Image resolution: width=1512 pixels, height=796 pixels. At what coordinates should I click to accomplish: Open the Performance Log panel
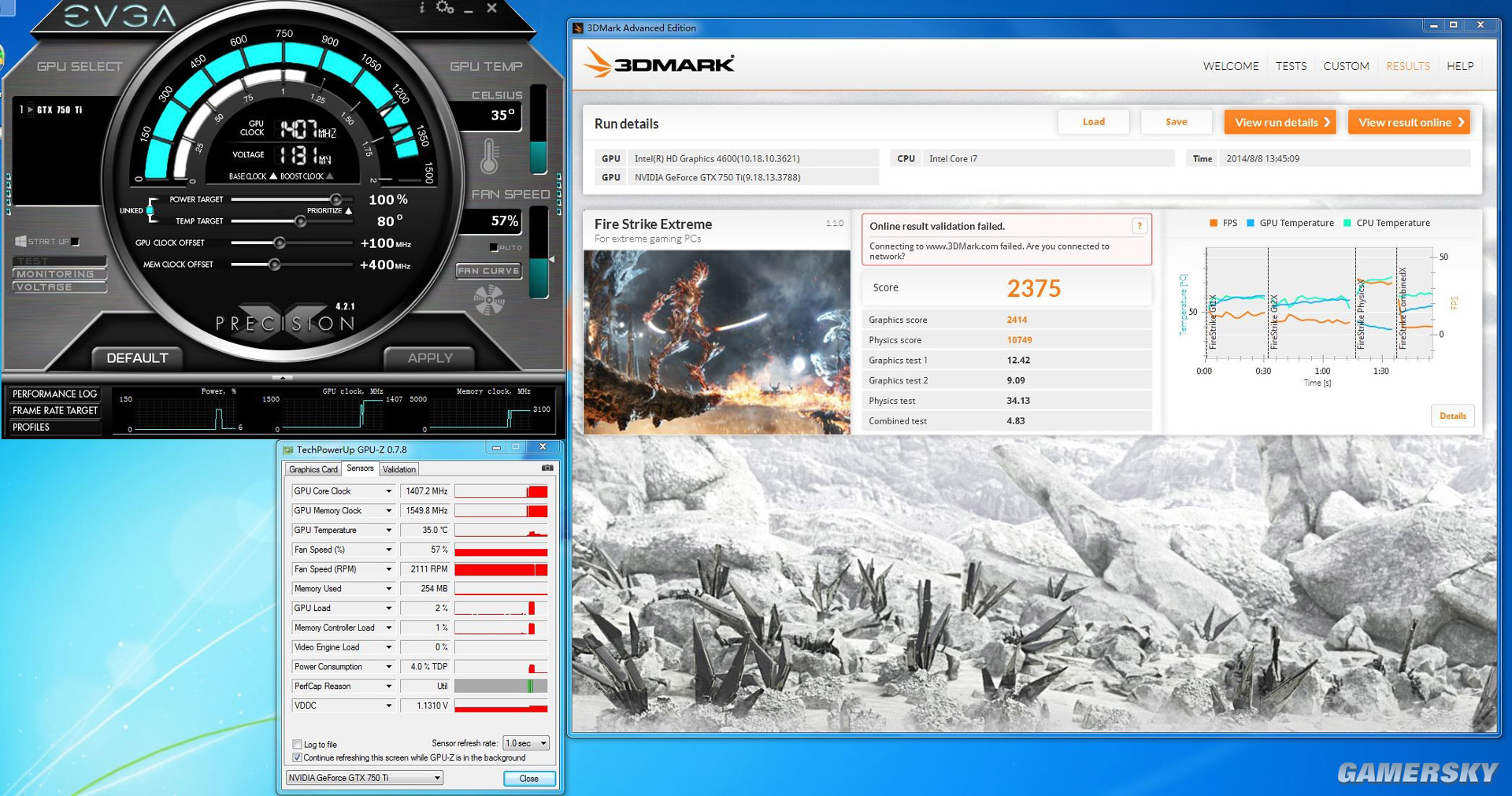(x=54, y=394)
